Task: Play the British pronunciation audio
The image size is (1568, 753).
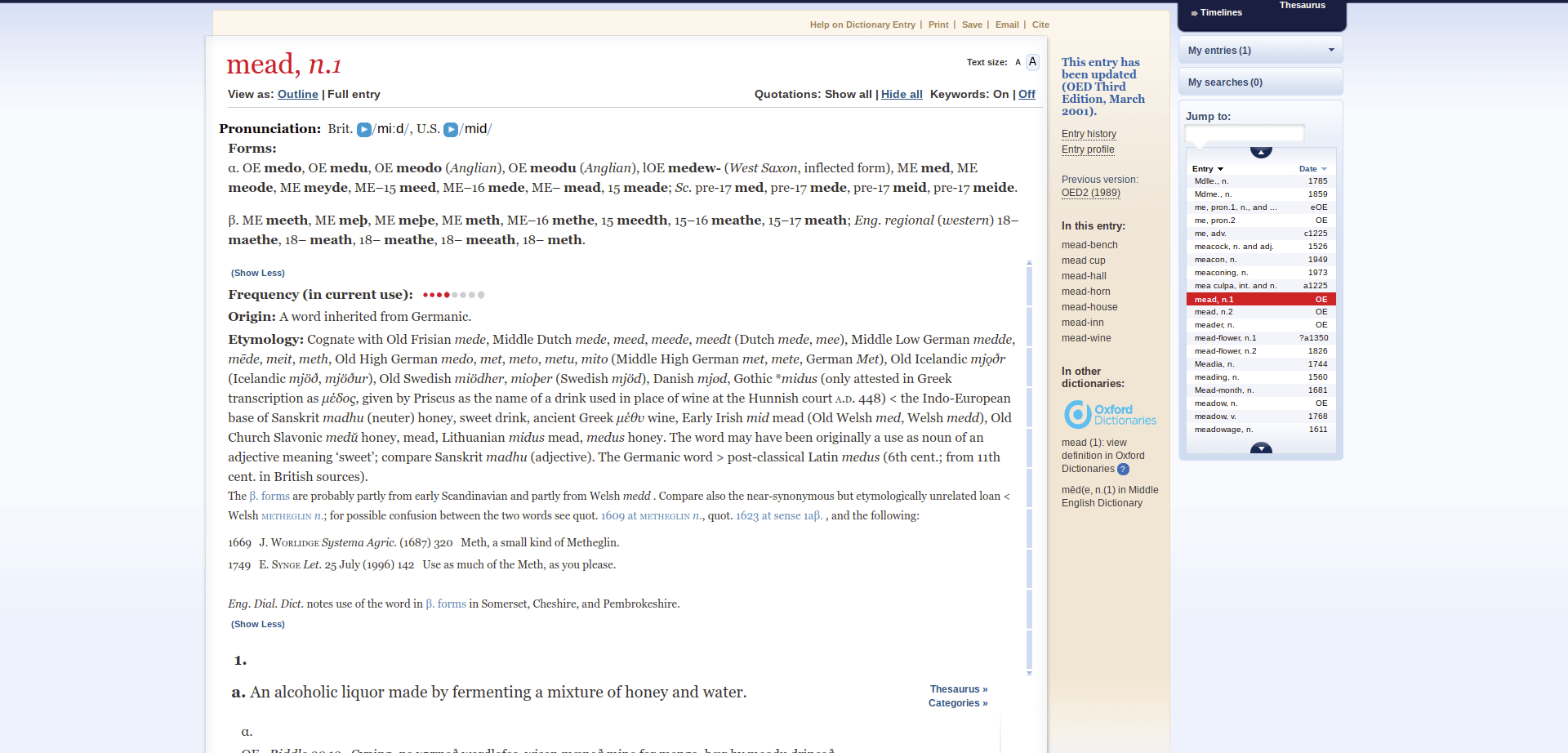Action: [x=364, y=128]
